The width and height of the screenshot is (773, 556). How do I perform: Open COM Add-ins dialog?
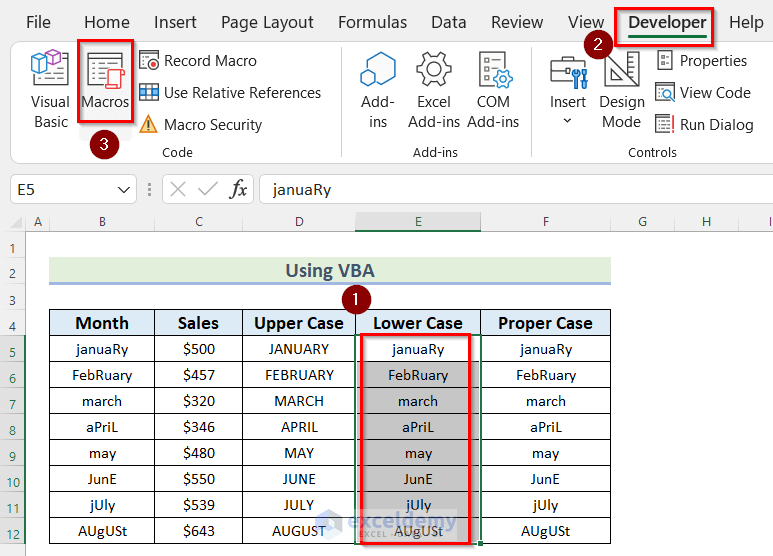(493, 90)
